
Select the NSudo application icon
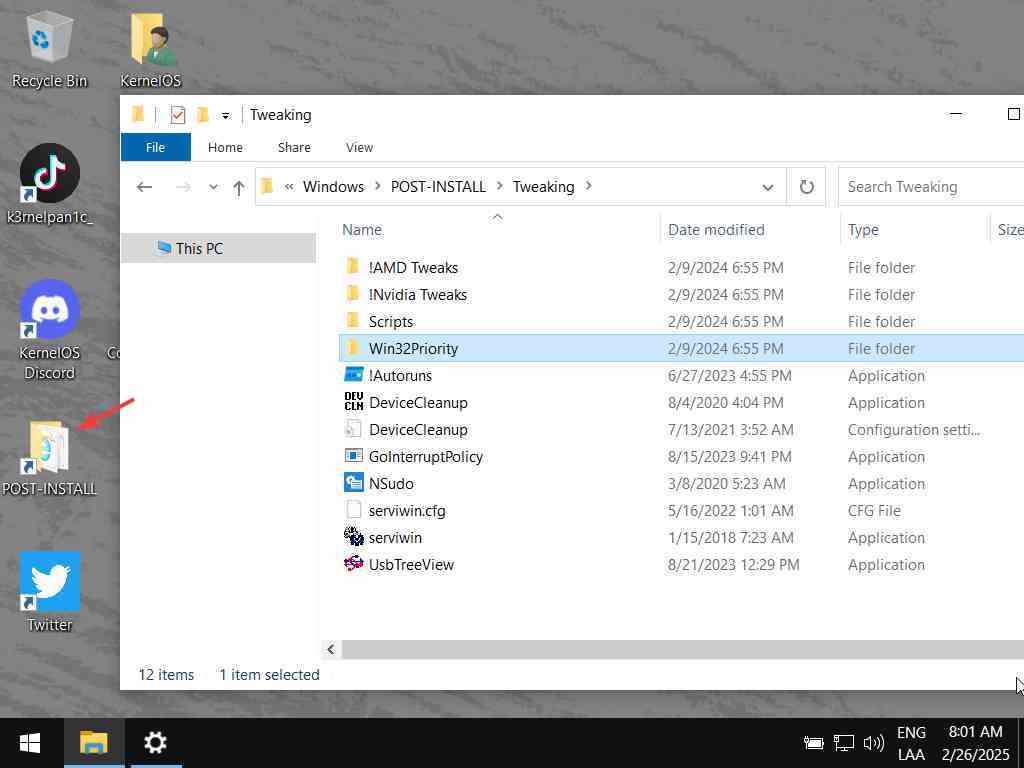tap(353, 483)
